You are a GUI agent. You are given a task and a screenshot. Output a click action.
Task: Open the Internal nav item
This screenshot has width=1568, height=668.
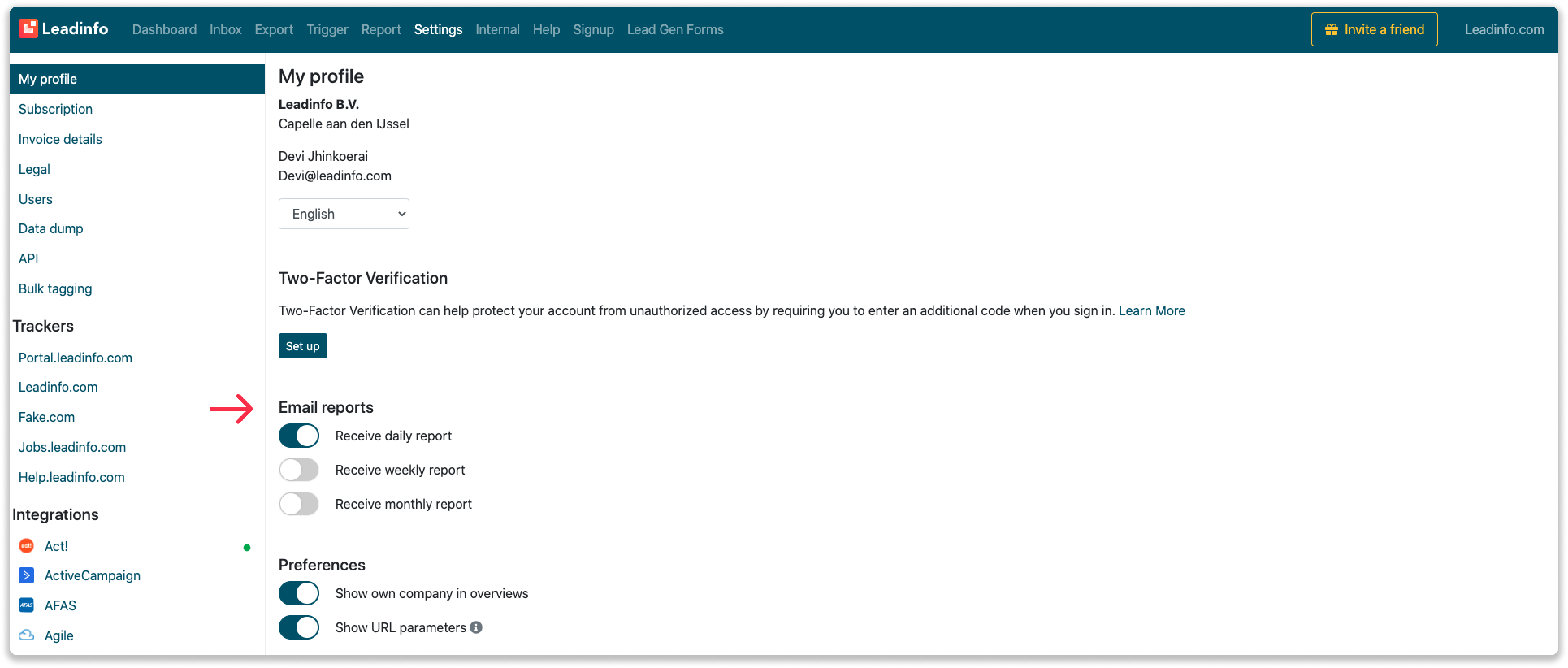click(x=498, y=29)
